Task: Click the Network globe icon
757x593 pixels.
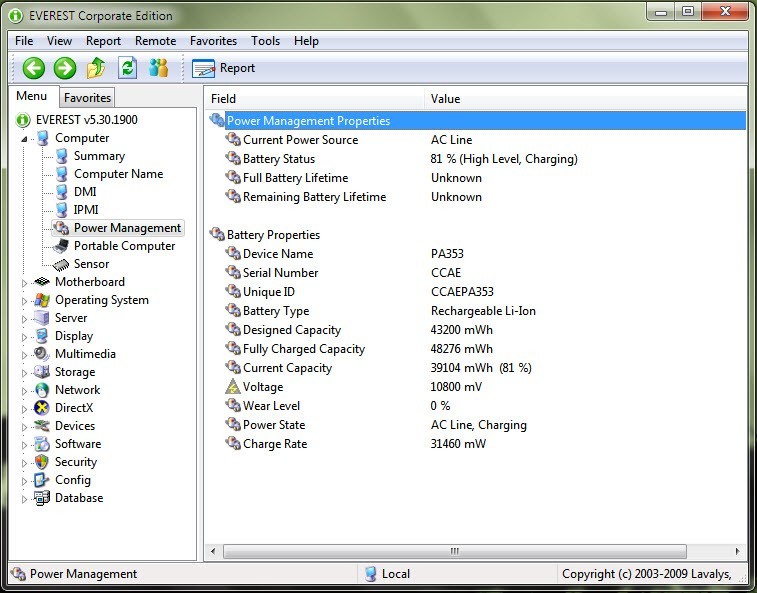Action: (x=42, y=390)
